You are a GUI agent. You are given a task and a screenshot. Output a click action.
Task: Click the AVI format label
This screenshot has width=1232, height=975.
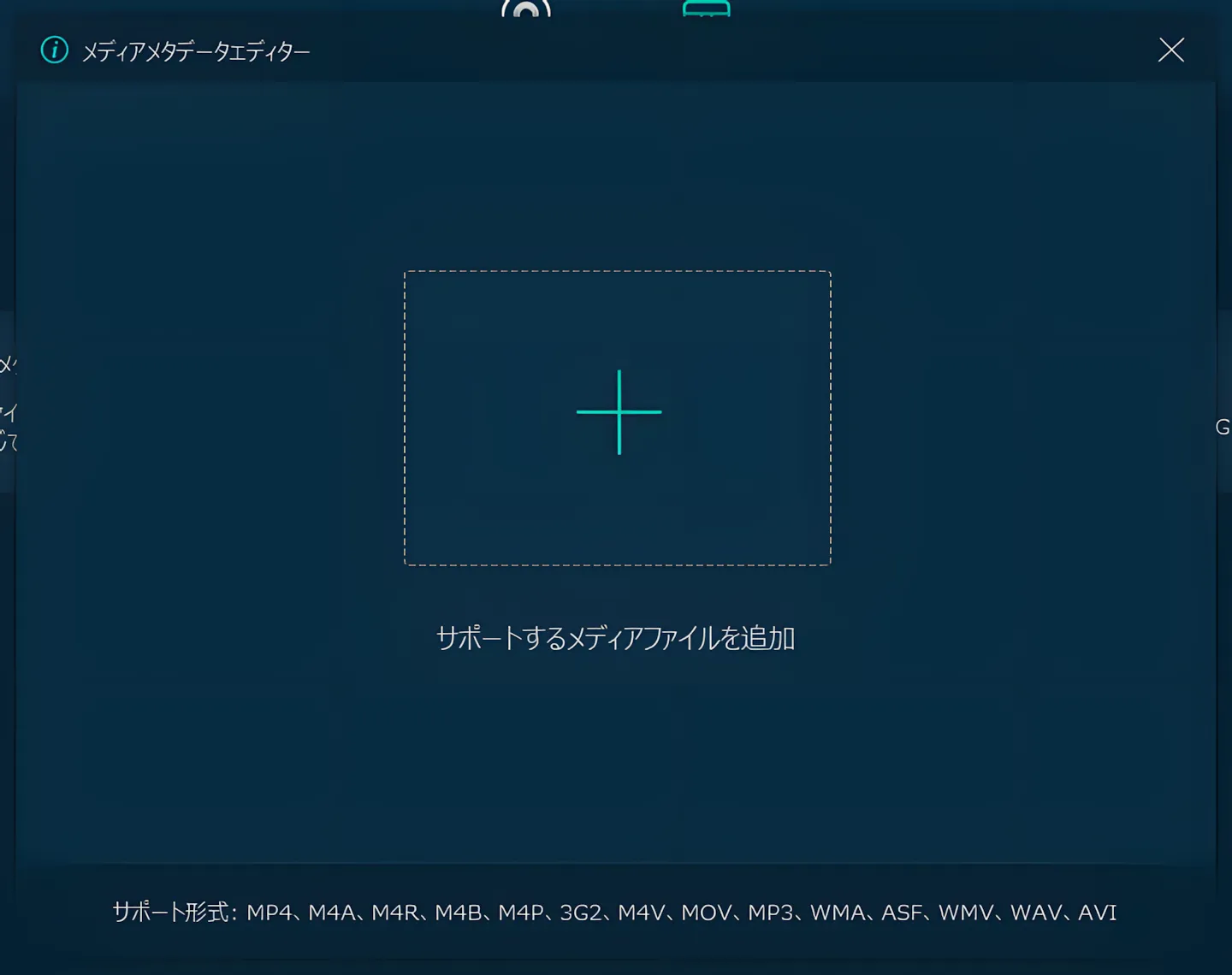1098,913
